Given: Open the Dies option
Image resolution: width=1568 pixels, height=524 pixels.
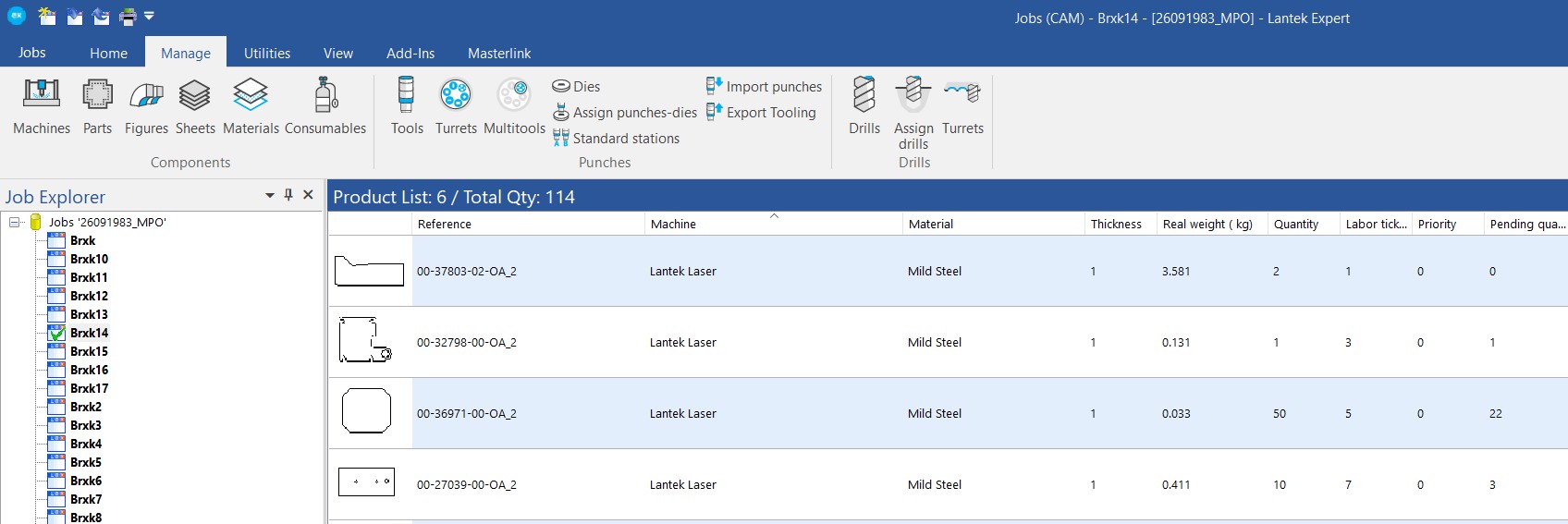Looking at the screenshot, I should [x=576, y=86].
